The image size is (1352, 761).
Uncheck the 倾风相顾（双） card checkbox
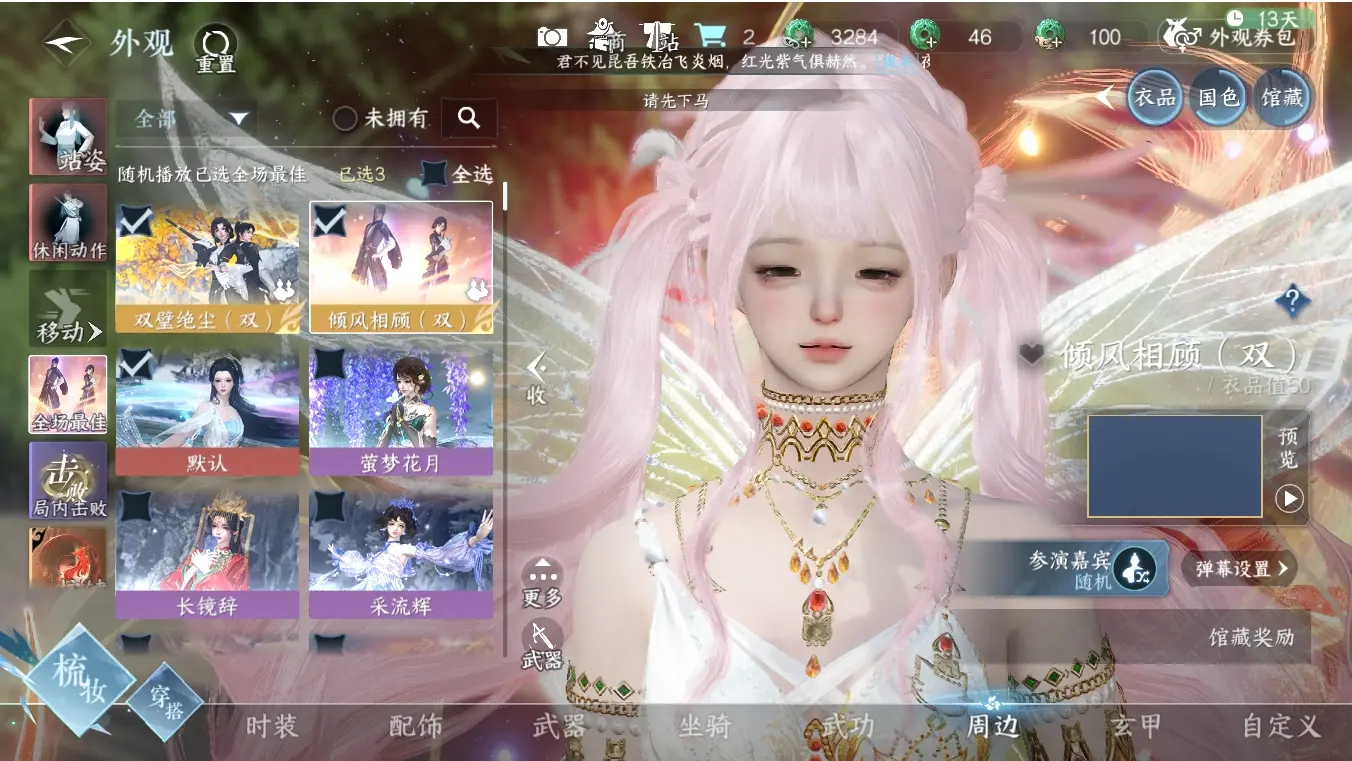coord(329,221)
